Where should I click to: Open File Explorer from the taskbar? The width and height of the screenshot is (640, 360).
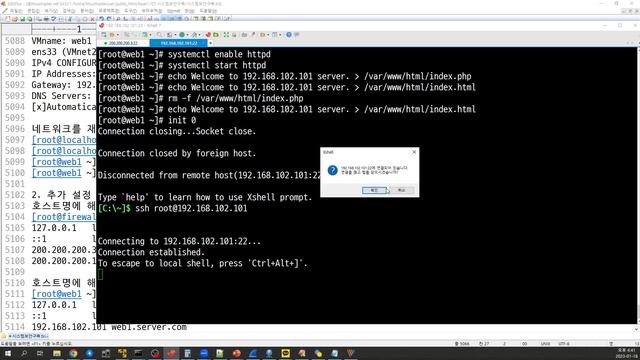coord(57,353)
